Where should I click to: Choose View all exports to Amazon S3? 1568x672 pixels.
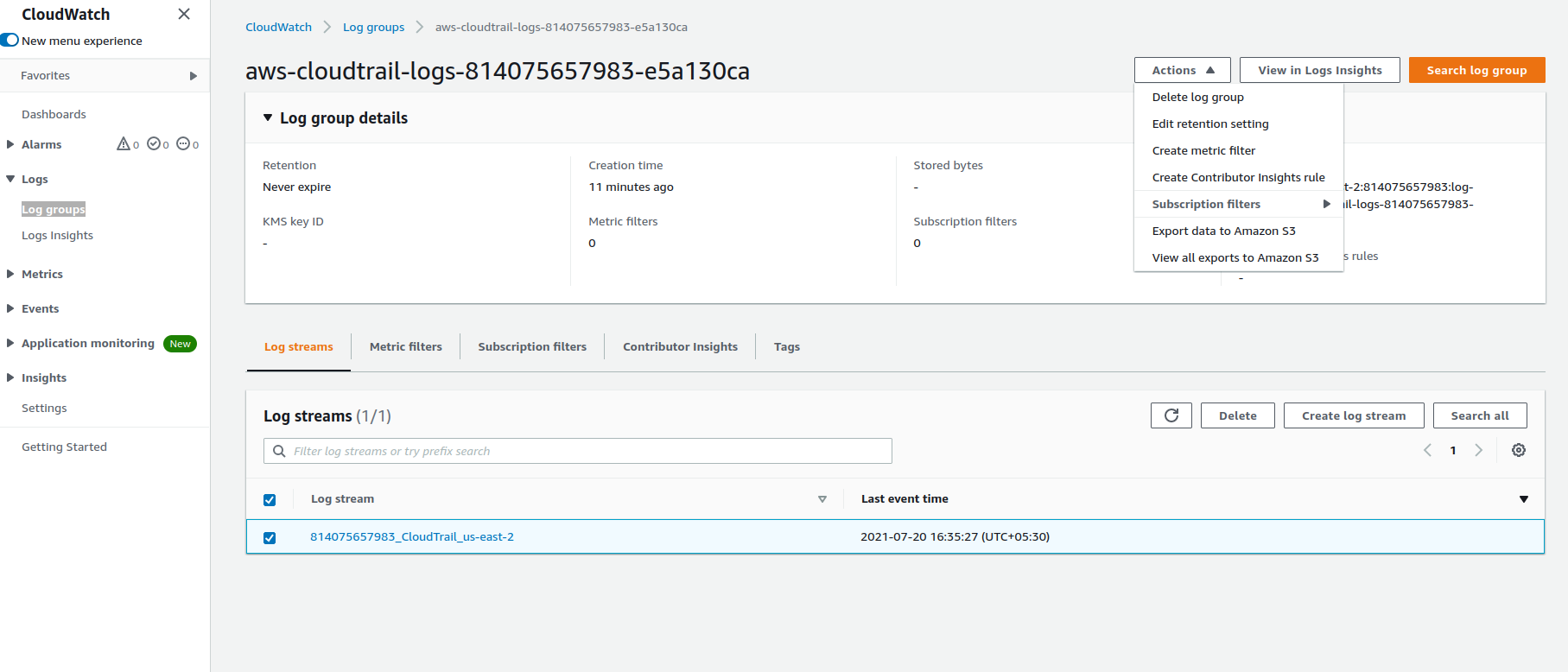coord(1238,257)
